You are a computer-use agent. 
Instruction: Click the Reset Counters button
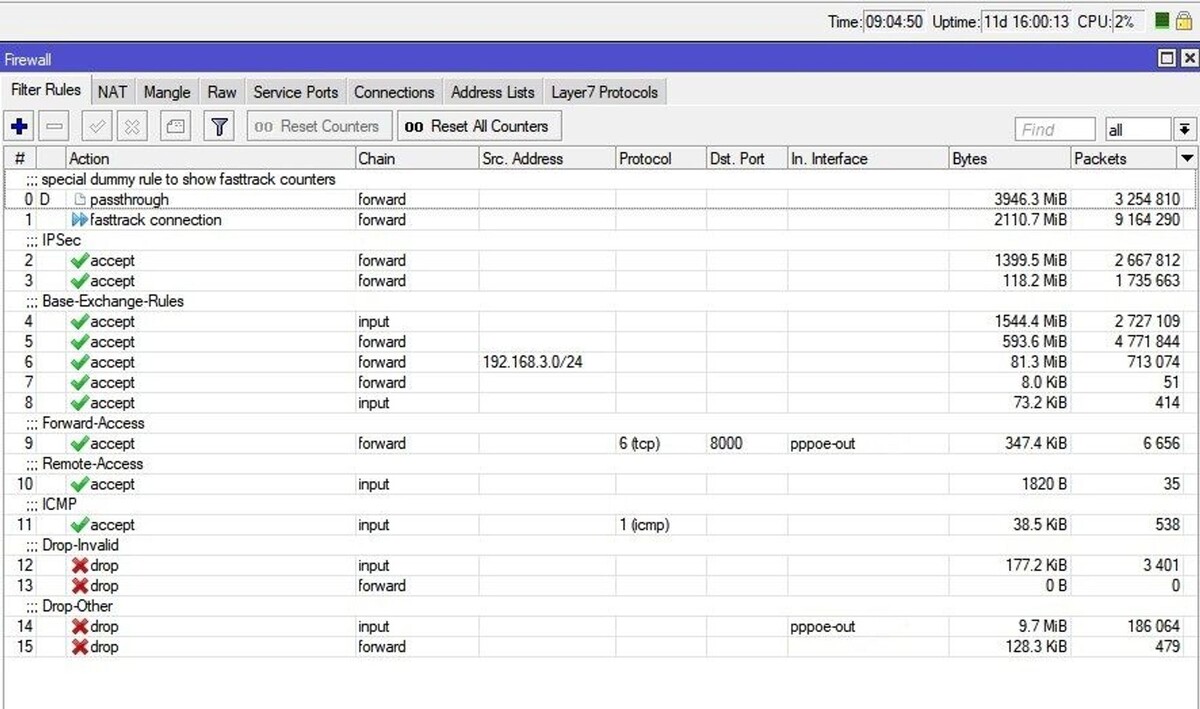point(320,126)
